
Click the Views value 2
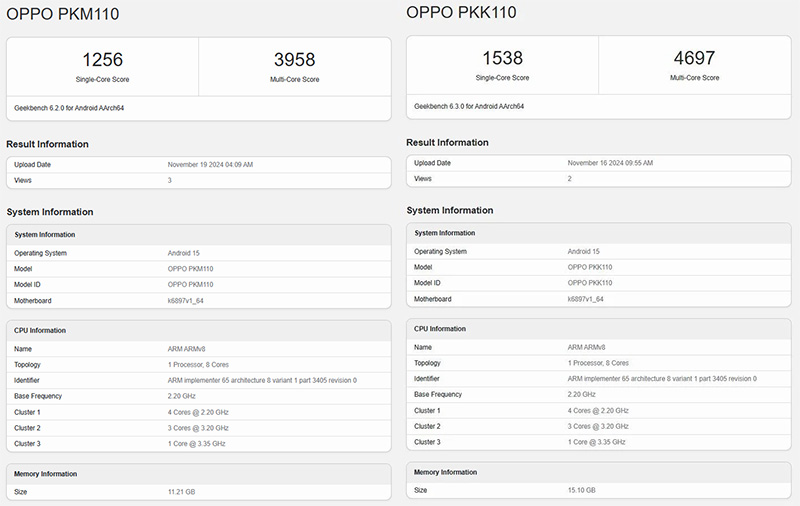coord(569,179)
